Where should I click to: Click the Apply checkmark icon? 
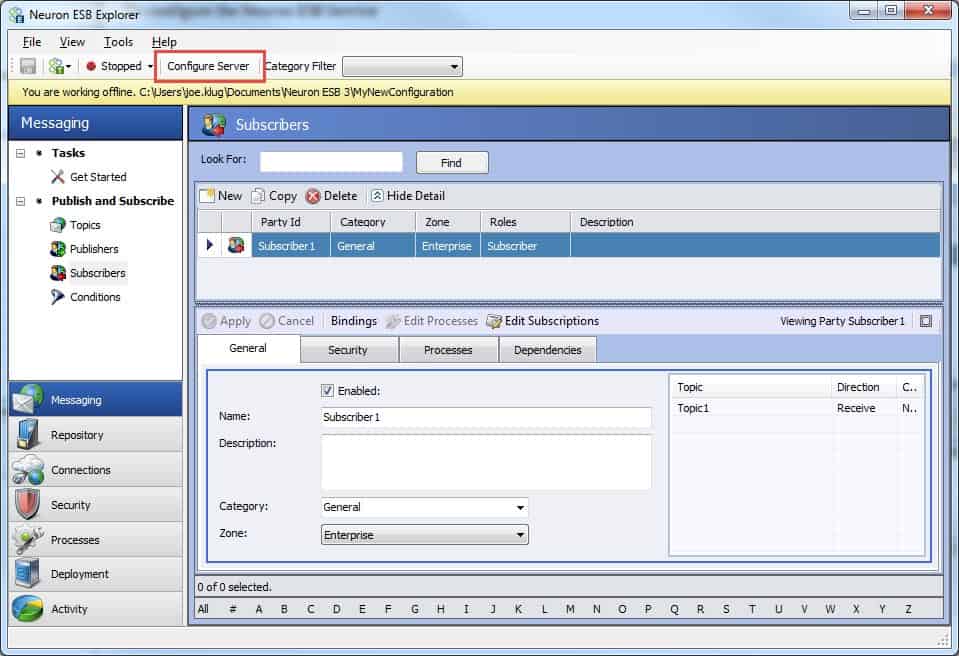pos(209,321)
